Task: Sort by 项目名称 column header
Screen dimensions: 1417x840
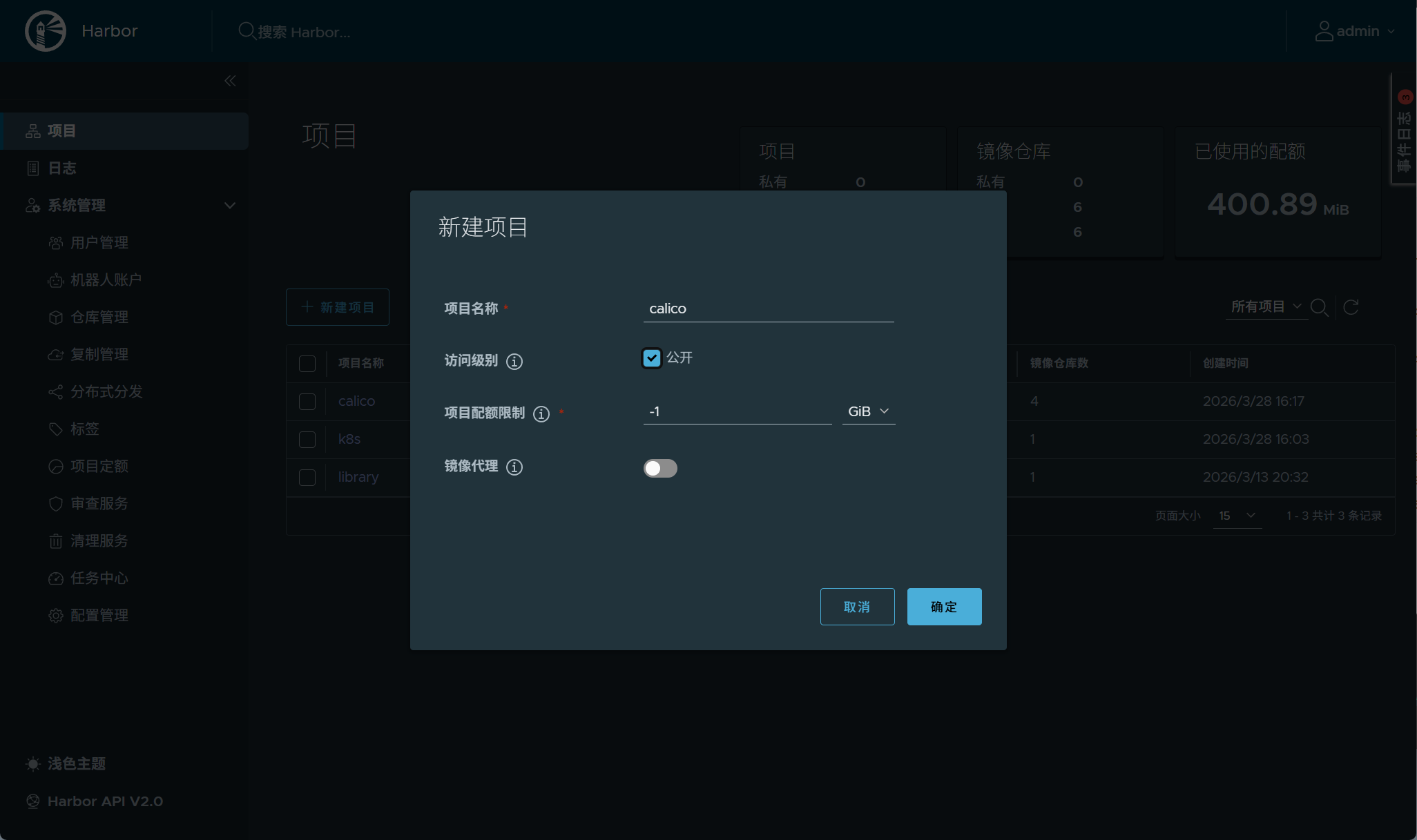Action: pos(361,363)
